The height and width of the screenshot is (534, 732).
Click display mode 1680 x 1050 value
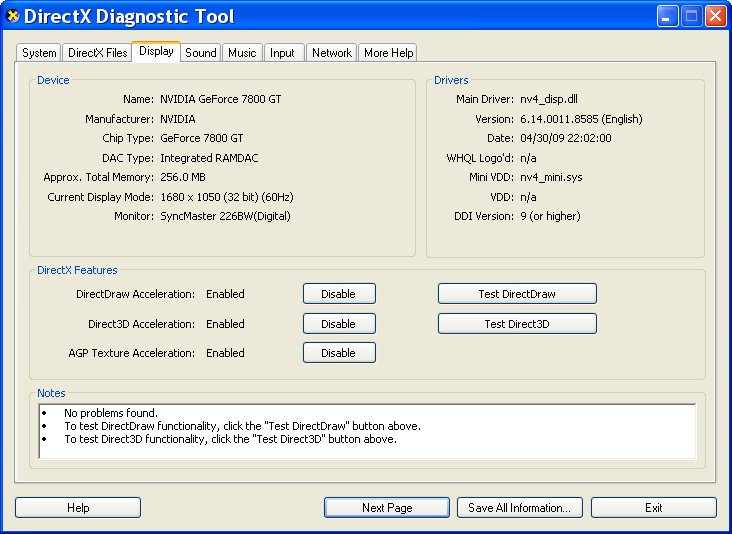click(226, 197)
